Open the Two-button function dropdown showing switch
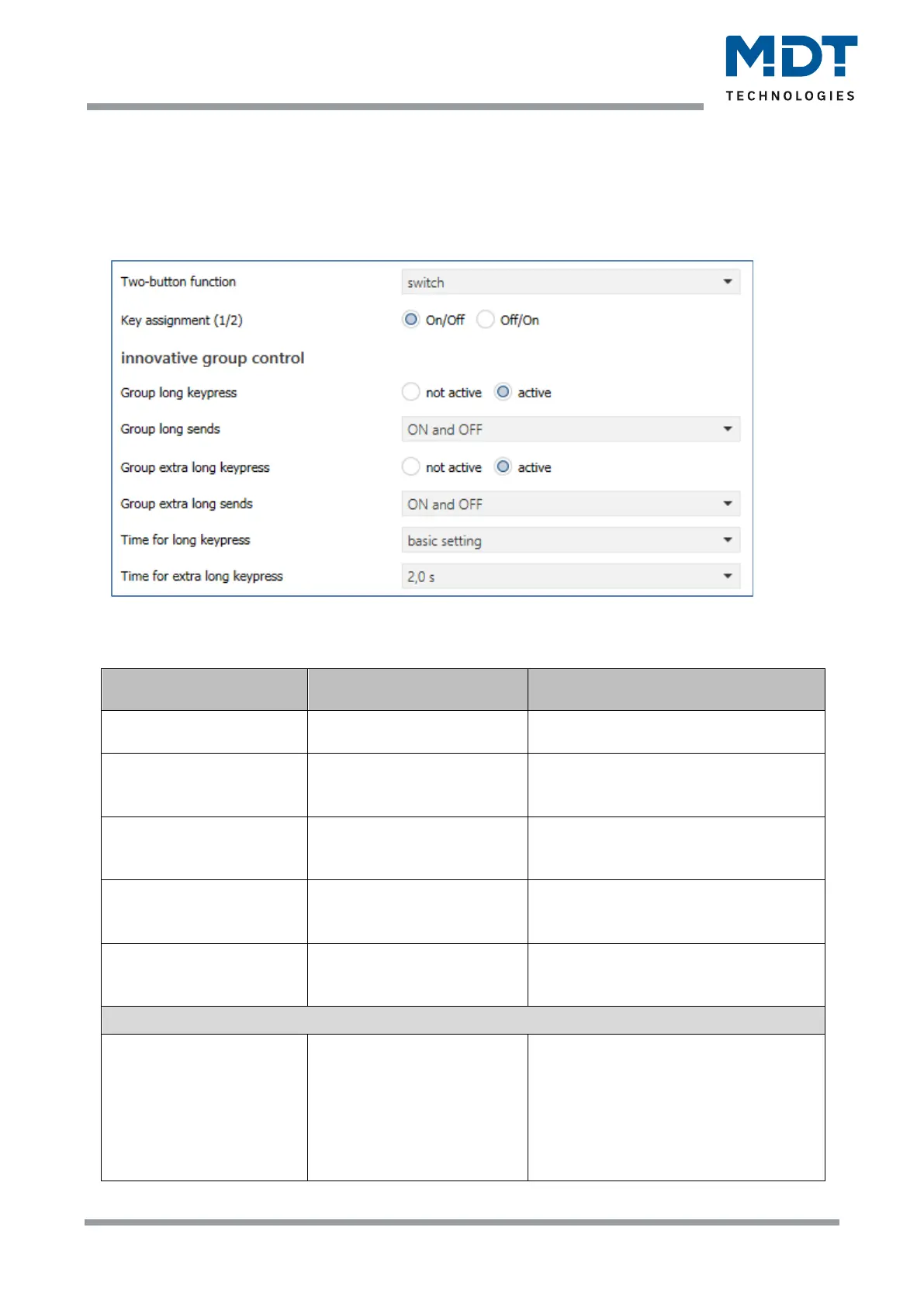This screenshot has width=924, height=1307. pyautogui.click(x=570, y=283)
